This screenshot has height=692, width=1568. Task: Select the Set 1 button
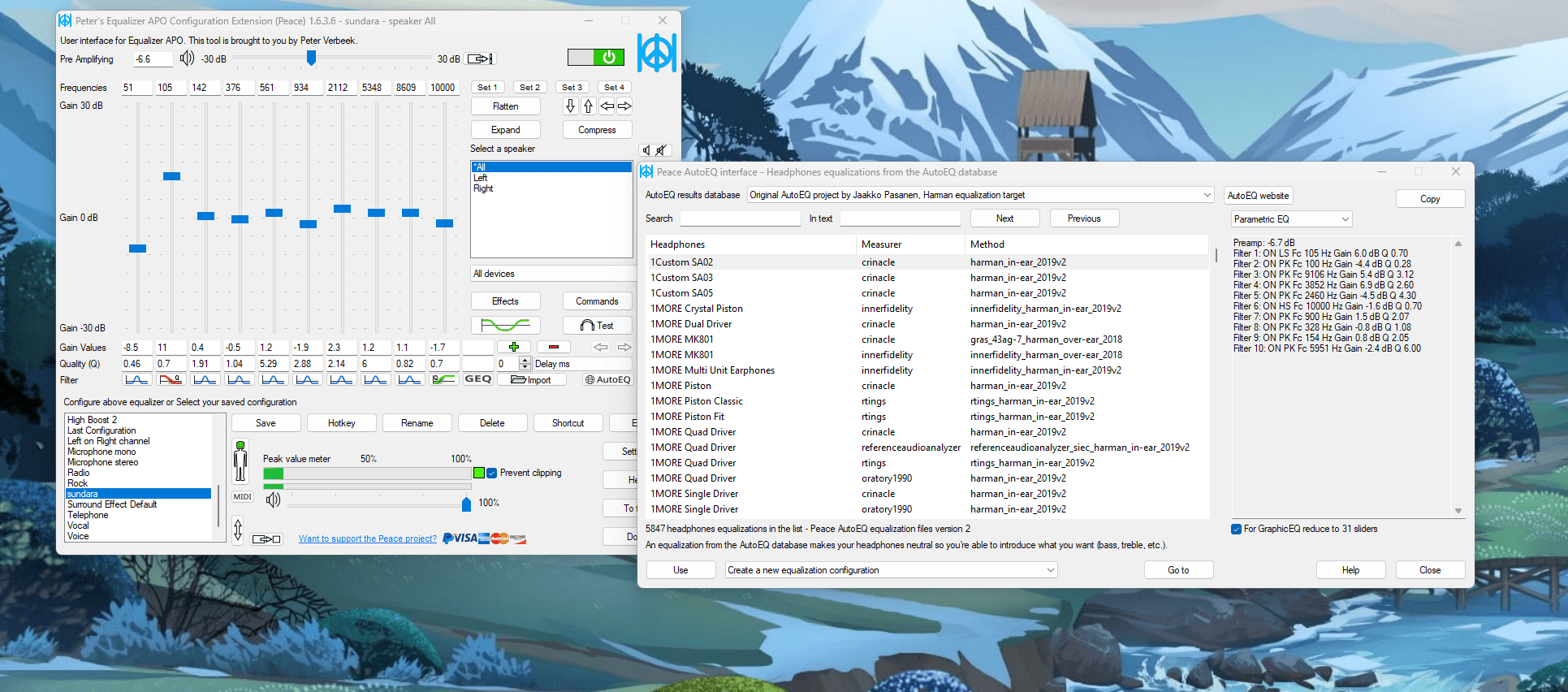(489, 87)
